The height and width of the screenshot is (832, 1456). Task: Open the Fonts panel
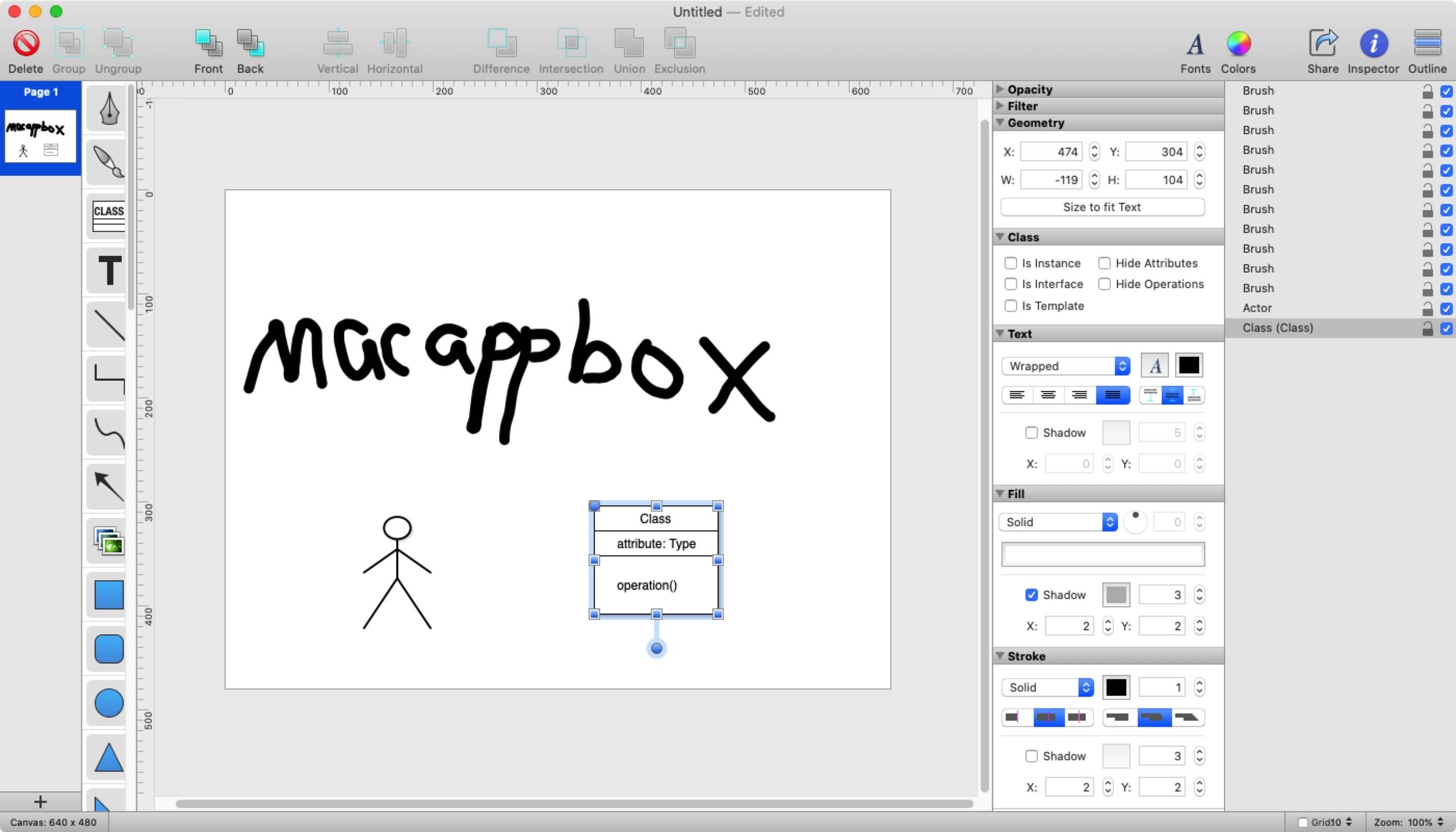coord(1195,44)
